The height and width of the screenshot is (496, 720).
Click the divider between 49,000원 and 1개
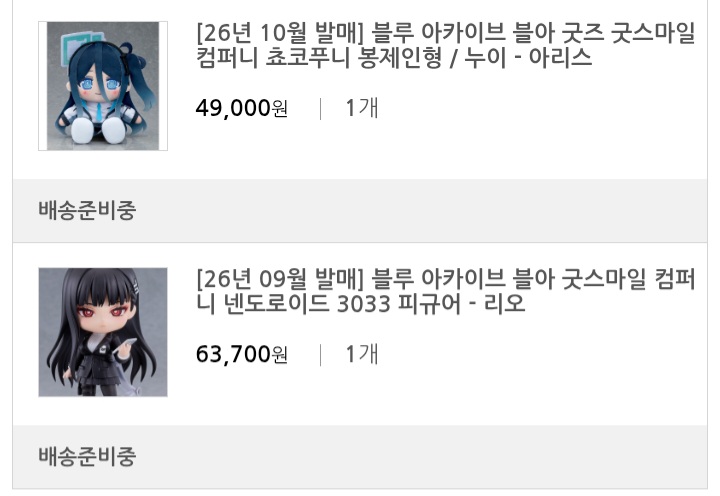click(320, 109)
